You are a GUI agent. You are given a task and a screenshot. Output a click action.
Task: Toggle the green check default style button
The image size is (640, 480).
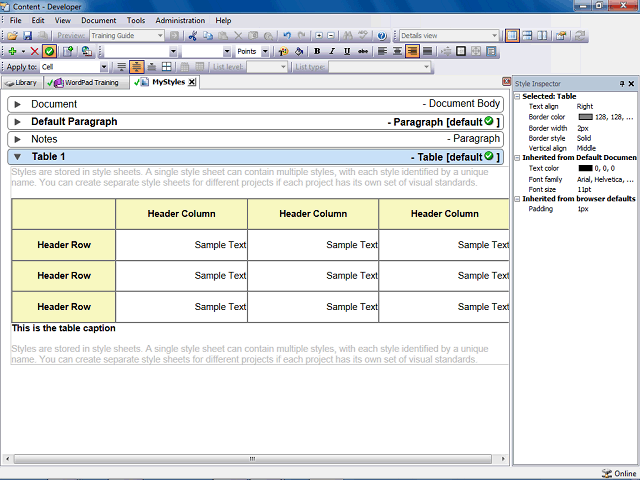49,51
